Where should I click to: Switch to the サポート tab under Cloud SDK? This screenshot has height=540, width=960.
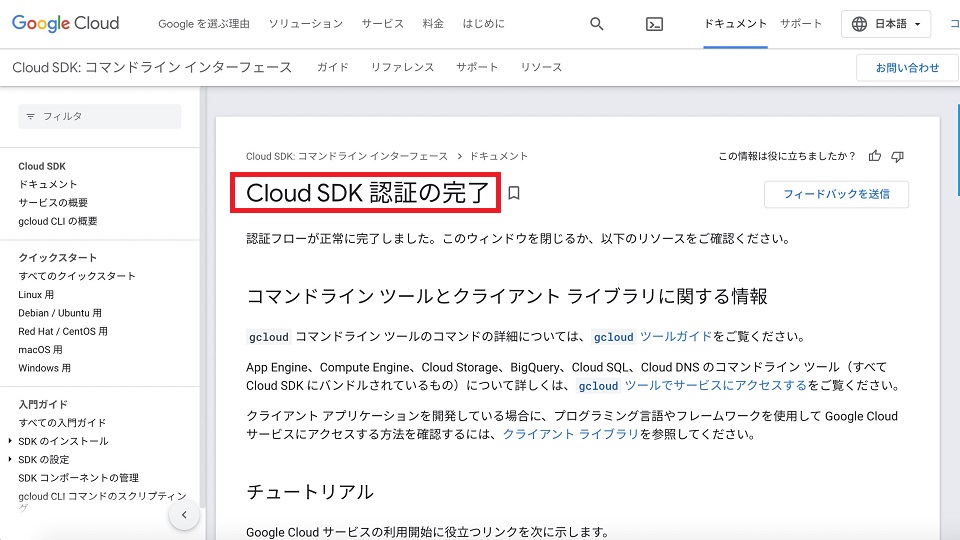coord(477,67)
